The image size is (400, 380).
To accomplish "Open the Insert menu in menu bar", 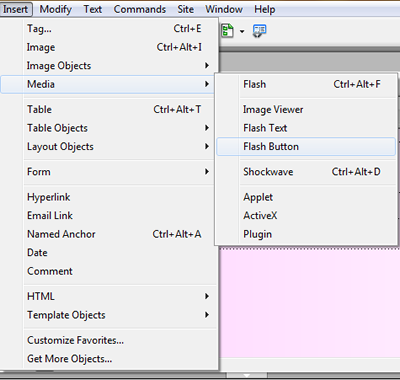I will [16, 9].
